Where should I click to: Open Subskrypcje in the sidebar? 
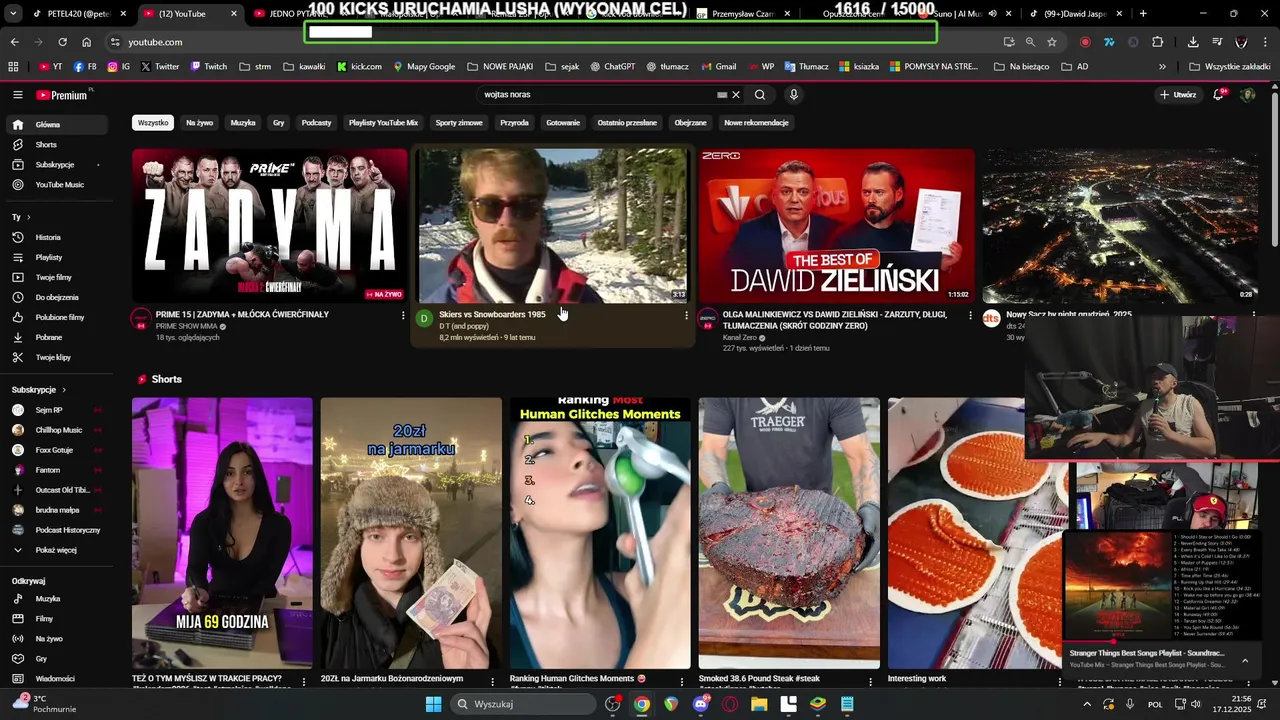[56, 165]
